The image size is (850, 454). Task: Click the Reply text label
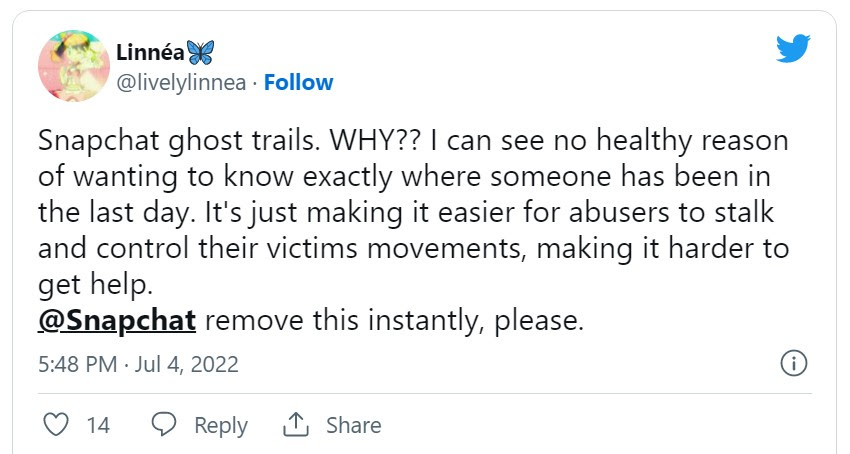tap(220, 425)
